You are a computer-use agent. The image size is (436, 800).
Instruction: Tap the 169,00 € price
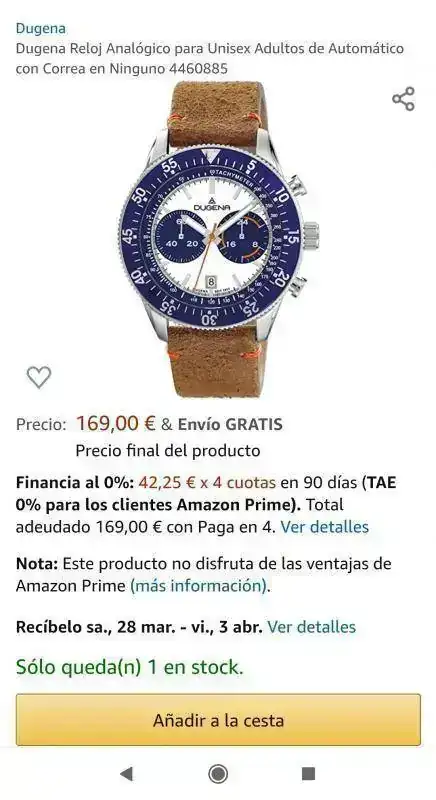point(116,423)
